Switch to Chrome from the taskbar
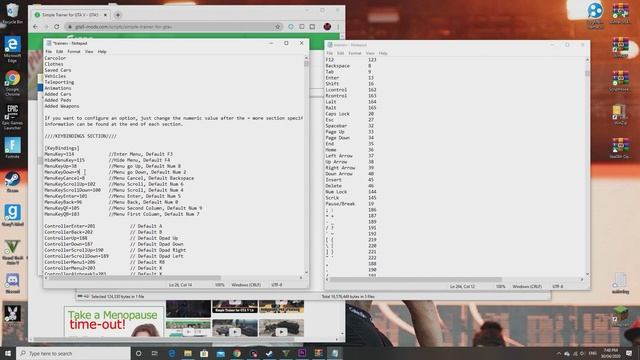 237,353
